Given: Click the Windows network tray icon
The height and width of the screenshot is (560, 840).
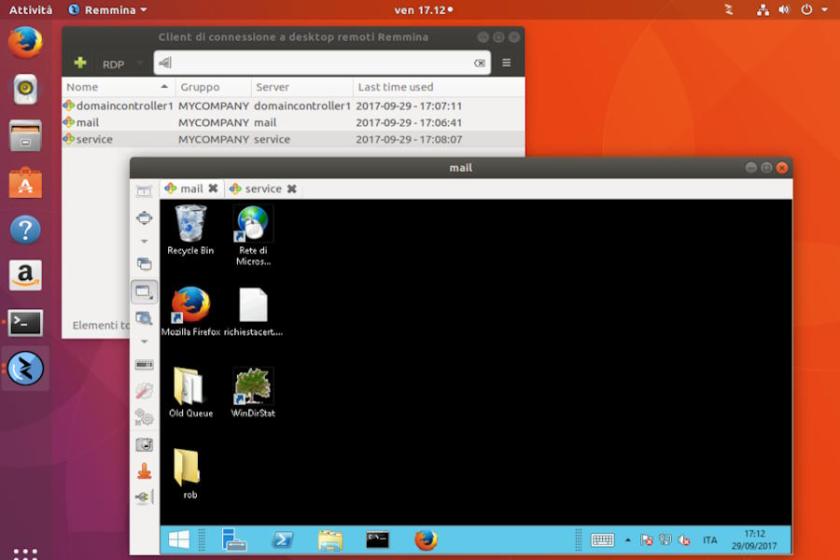Looking at the screenshot, I should point(665,540).
